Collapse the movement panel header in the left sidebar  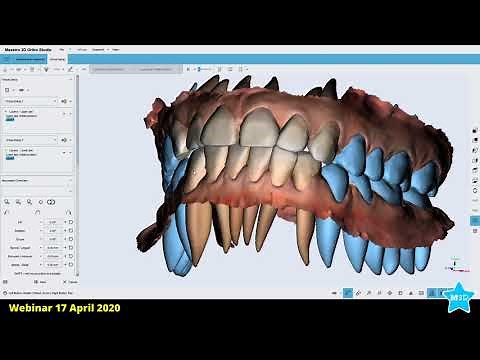[70, 180]
